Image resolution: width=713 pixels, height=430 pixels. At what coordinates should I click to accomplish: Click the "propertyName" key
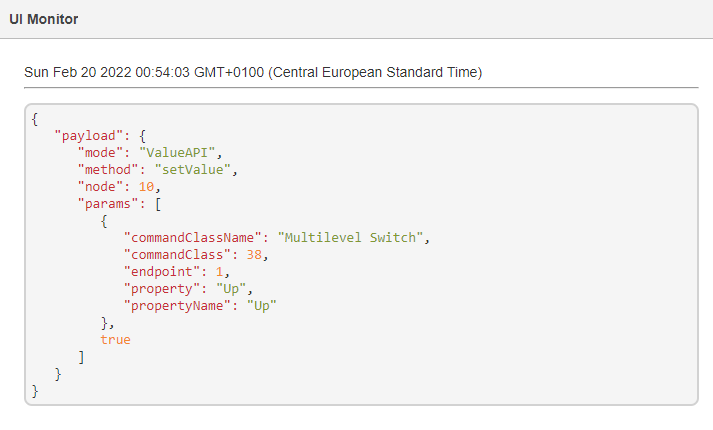click(177, 306)
